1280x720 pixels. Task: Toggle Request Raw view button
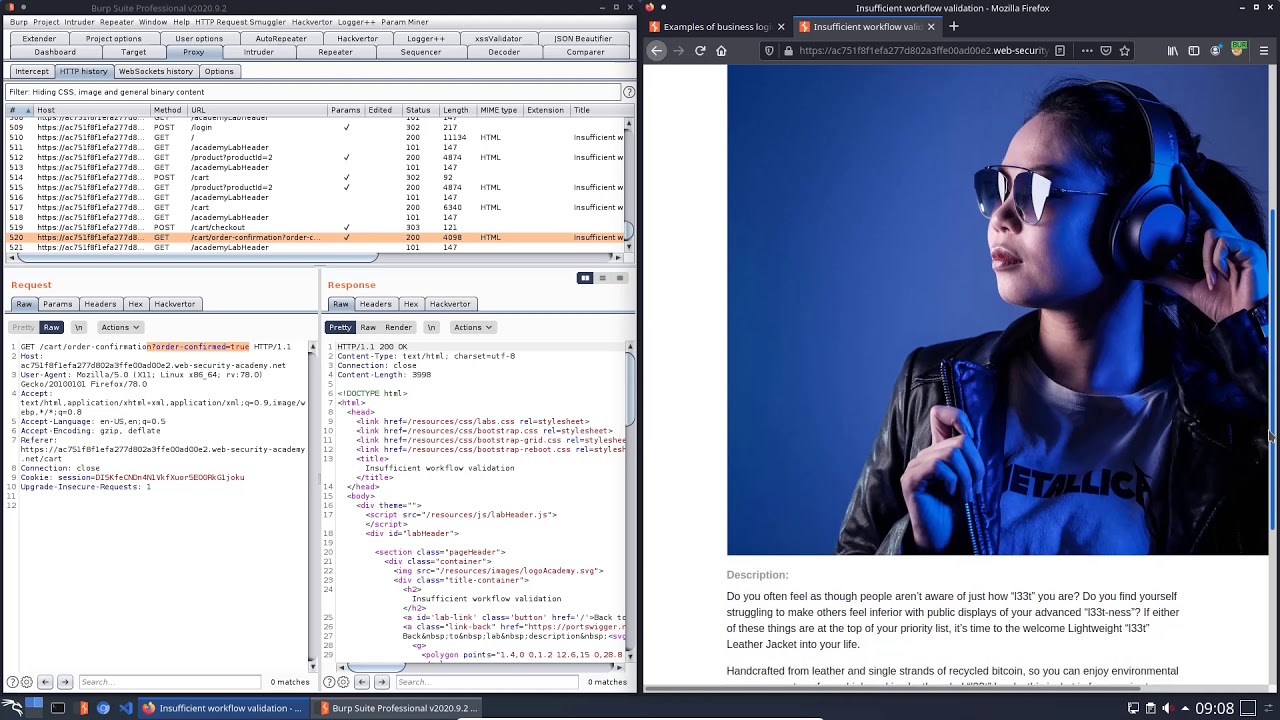click(52, 327)
